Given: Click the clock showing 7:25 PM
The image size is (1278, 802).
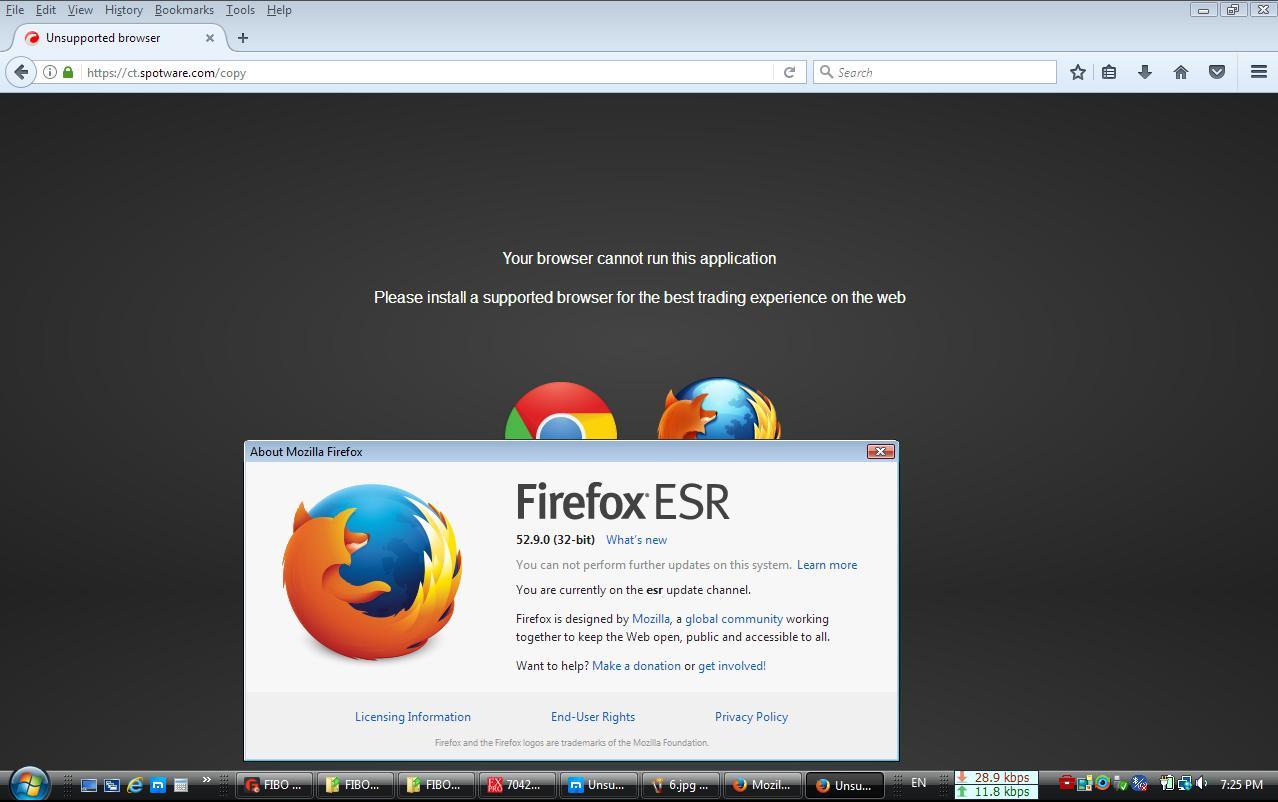Looking at the screenshot, I should pyautogui.click(x=1241, y=785).
